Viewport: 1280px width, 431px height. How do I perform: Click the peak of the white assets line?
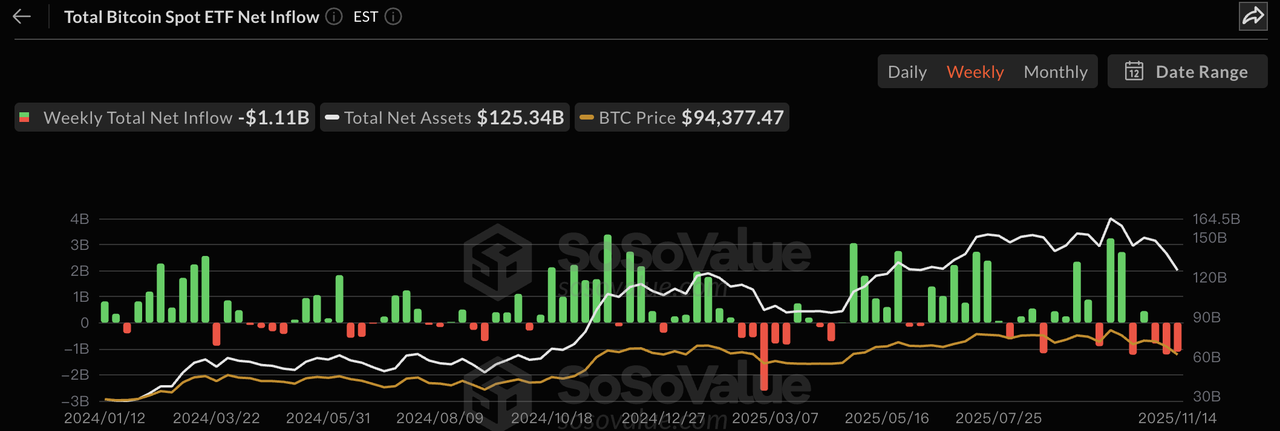(1110, 219)
